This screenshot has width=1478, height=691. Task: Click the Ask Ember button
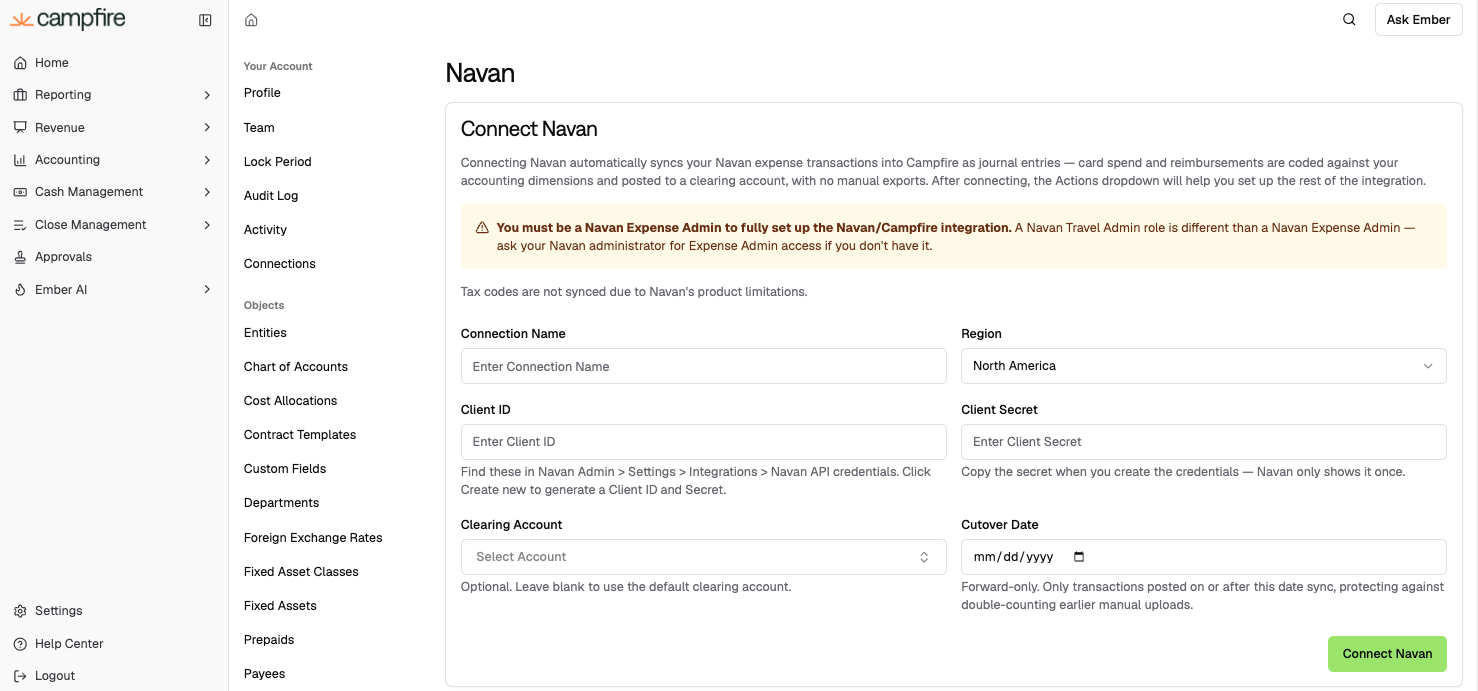[x=1418, y=20]
